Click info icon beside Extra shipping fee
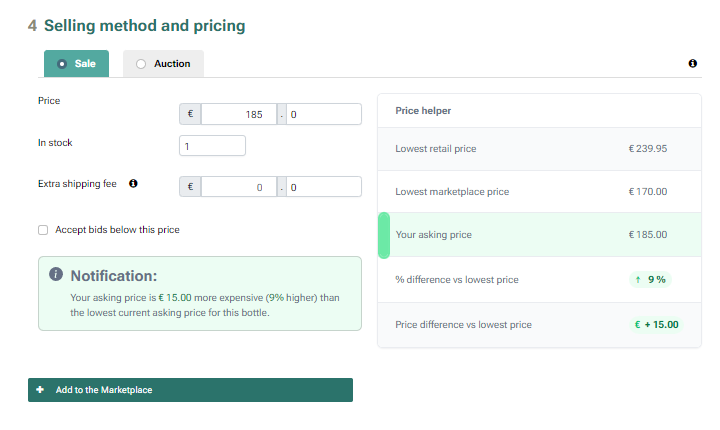The width and height of the screenshot is (720, 430). 133,184
